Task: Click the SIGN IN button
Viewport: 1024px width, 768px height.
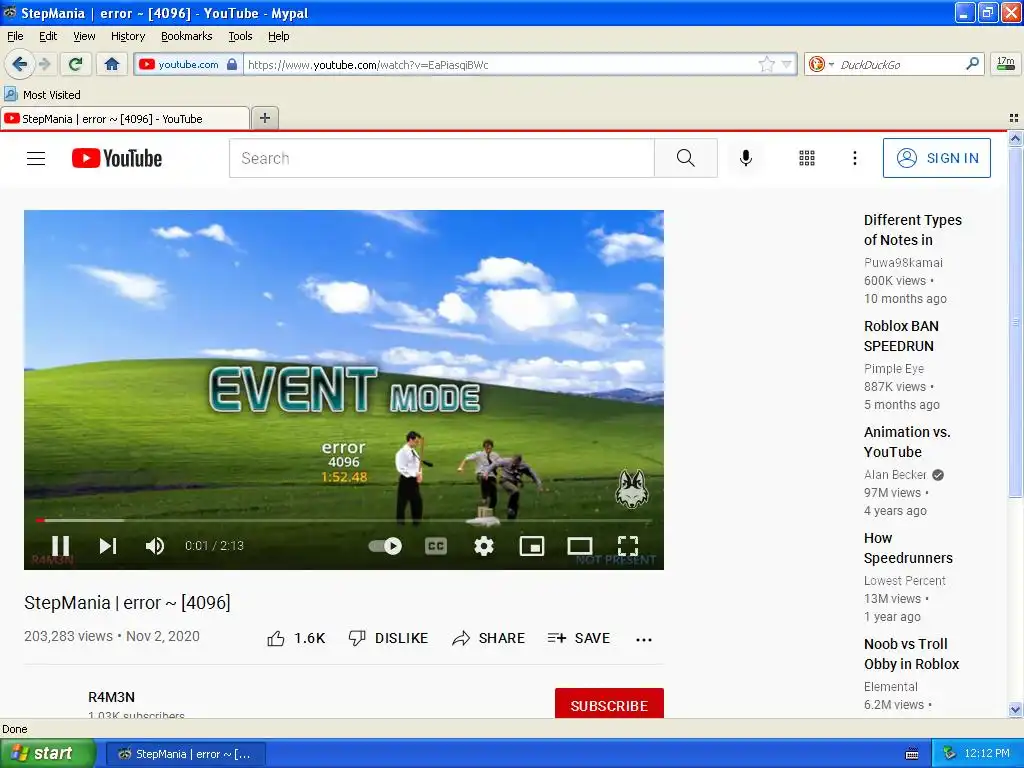Action: click(936, 158)
